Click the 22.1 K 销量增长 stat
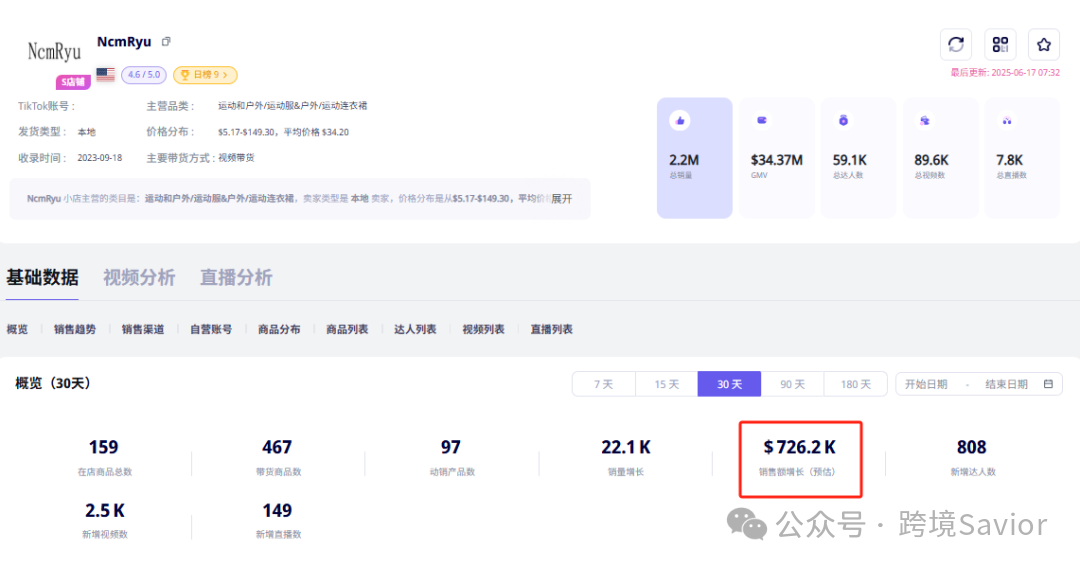This screenshot has height=567, width=1080. pos(625,457)
